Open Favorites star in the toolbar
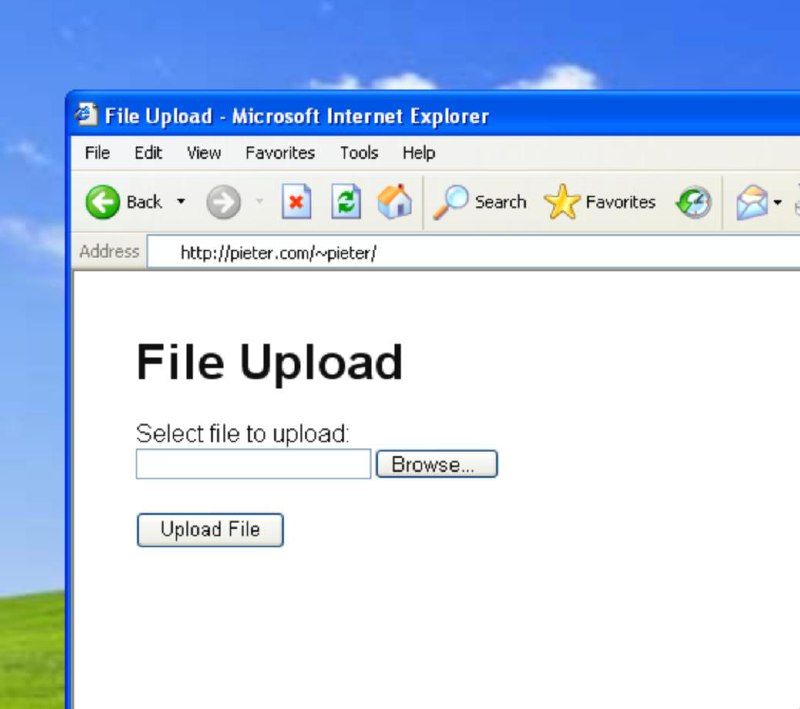Screen dimensions: 800x709 pos(562,202)
